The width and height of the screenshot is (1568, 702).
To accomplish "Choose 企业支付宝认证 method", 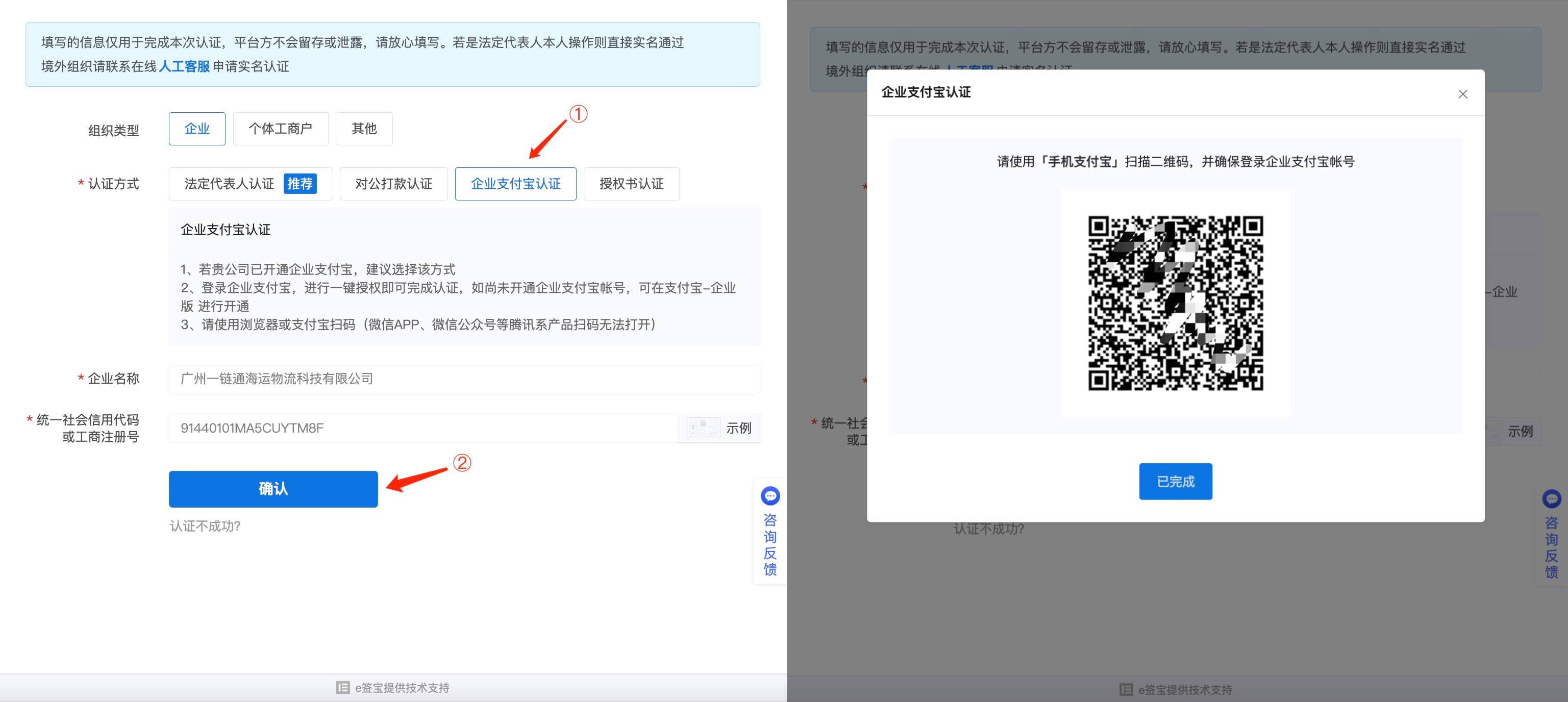I will coord(515,184).
